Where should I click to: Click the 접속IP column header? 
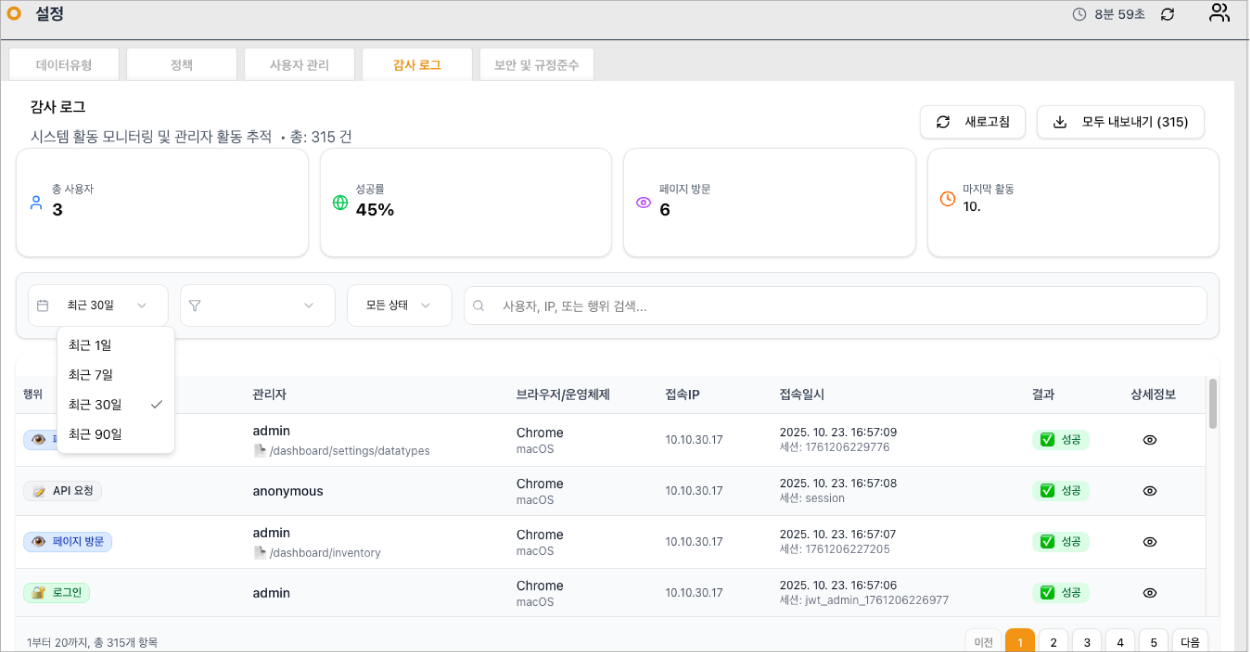tap(682, 394)
